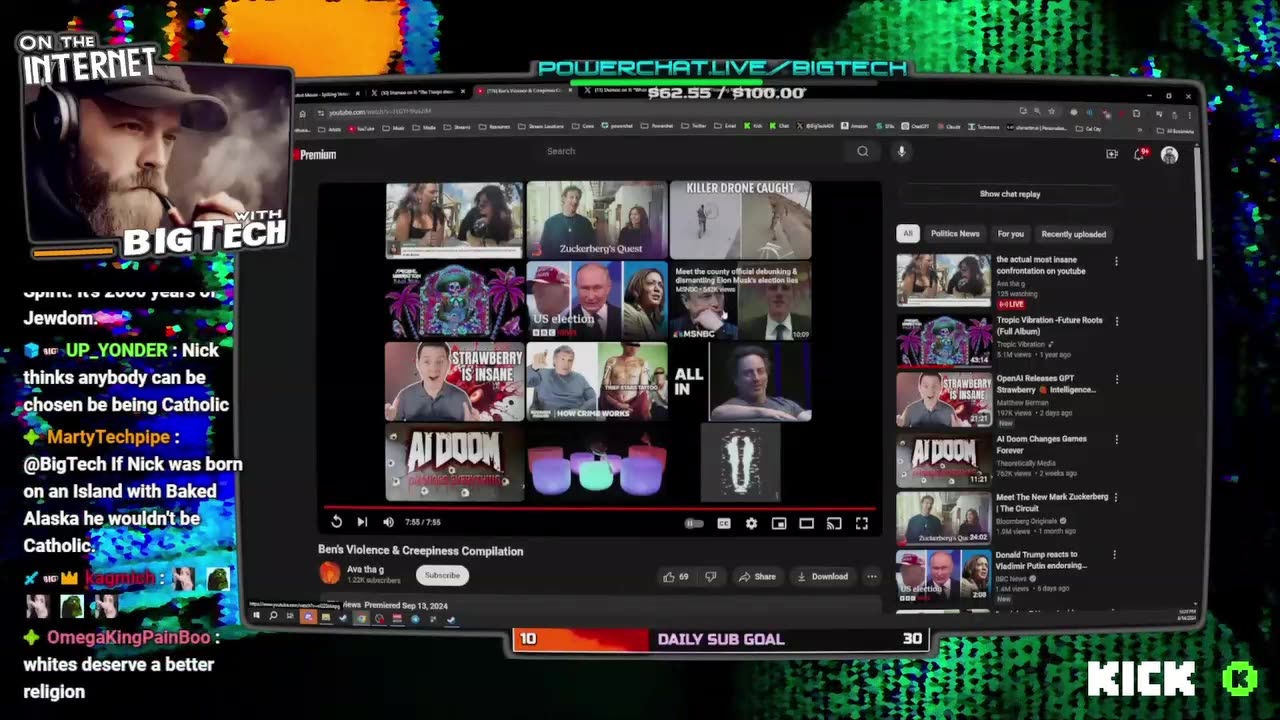The height and width of the screenshot is (720, 1280).
Task: Open the player settings gear
Action: pos(751,523)
